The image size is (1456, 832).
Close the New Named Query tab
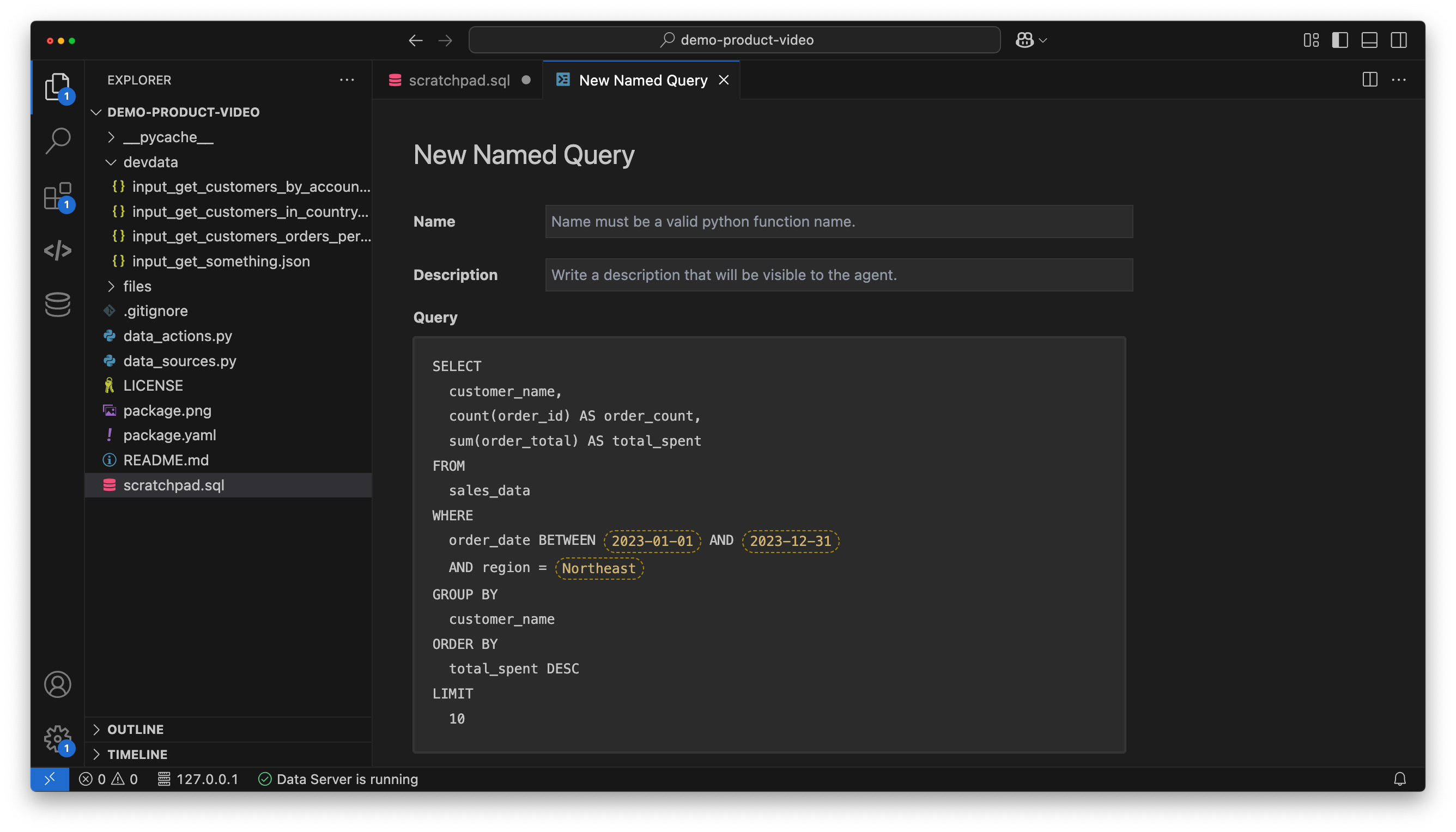(x=724, y=80)
